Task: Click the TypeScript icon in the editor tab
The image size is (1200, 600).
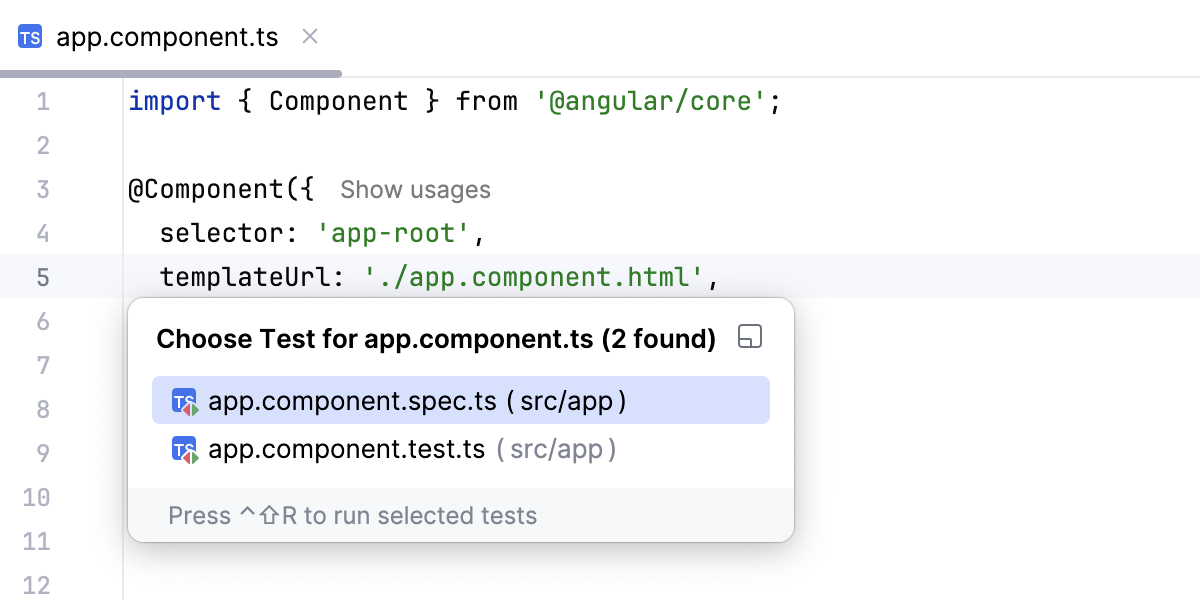Action: tap(29, 37)
